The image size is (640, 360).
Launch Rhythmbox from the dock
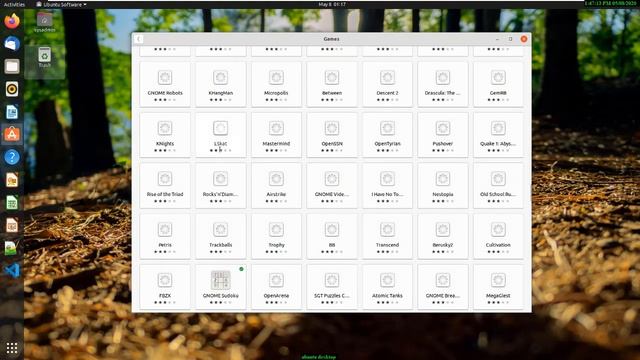tap(12, 89)
